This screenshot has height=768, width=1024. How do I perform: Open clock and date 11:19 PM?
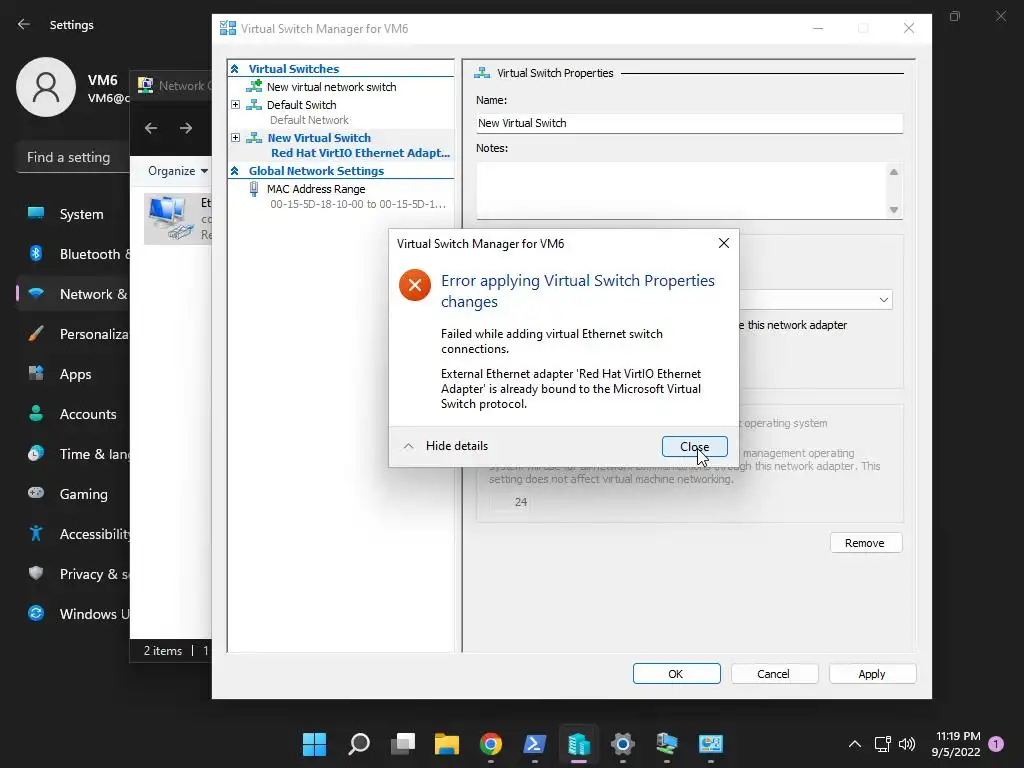[x=958, y=744]
